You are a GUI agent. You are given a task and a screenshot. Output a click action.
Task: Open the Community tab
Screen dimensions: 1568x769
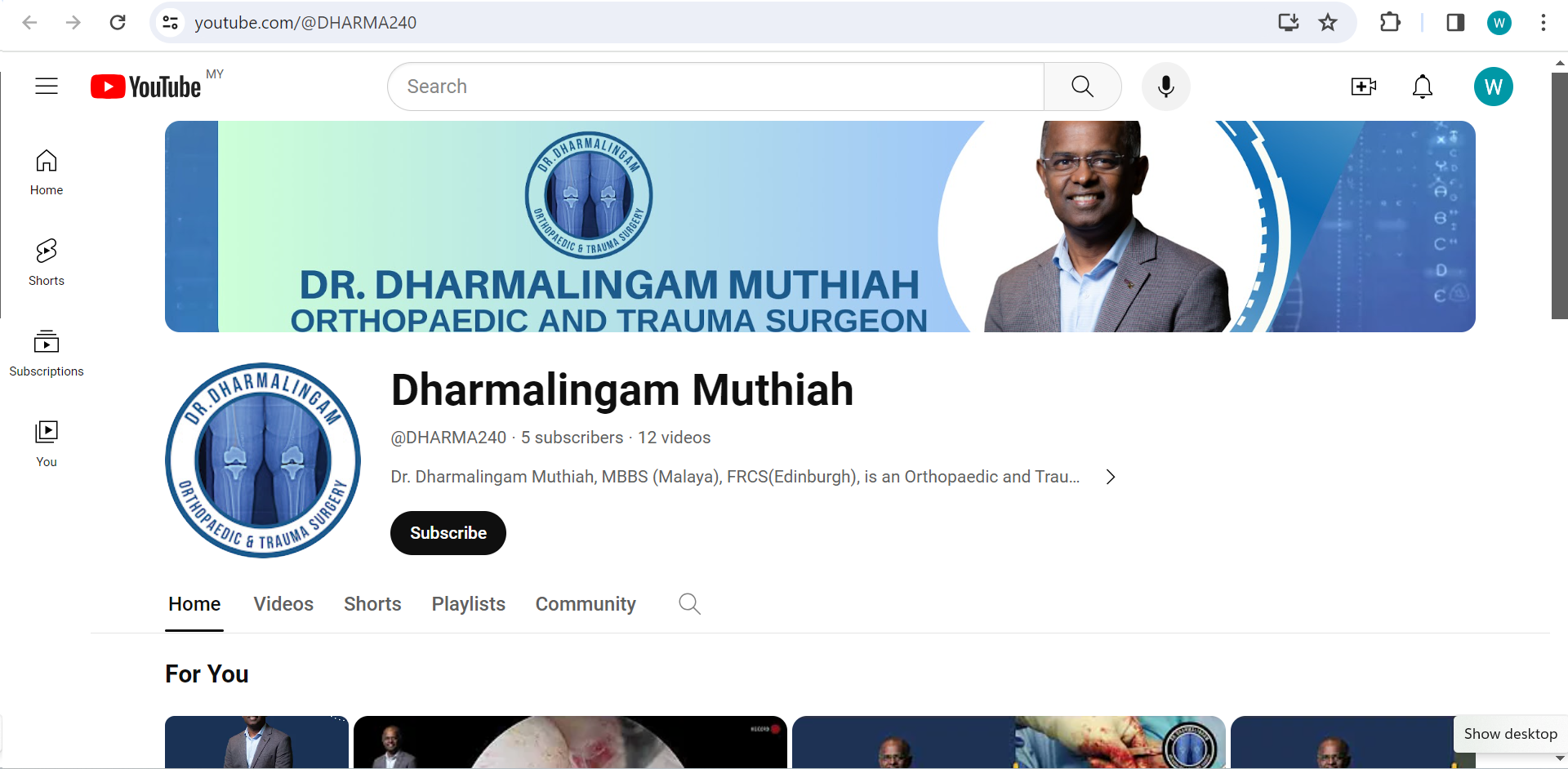point(586,604)
